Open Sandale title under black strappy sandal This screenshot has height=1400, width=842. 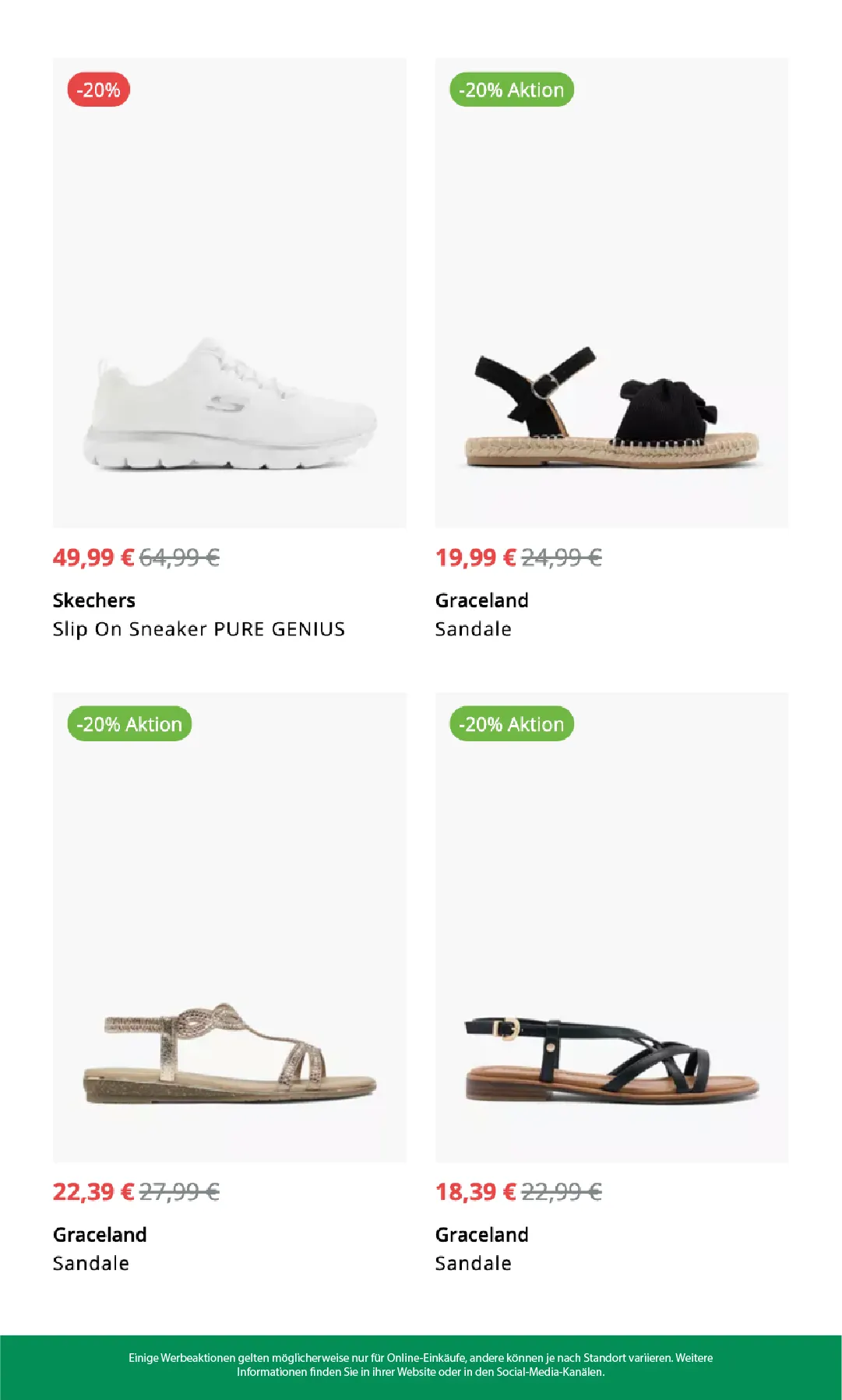coord(474,1264)
